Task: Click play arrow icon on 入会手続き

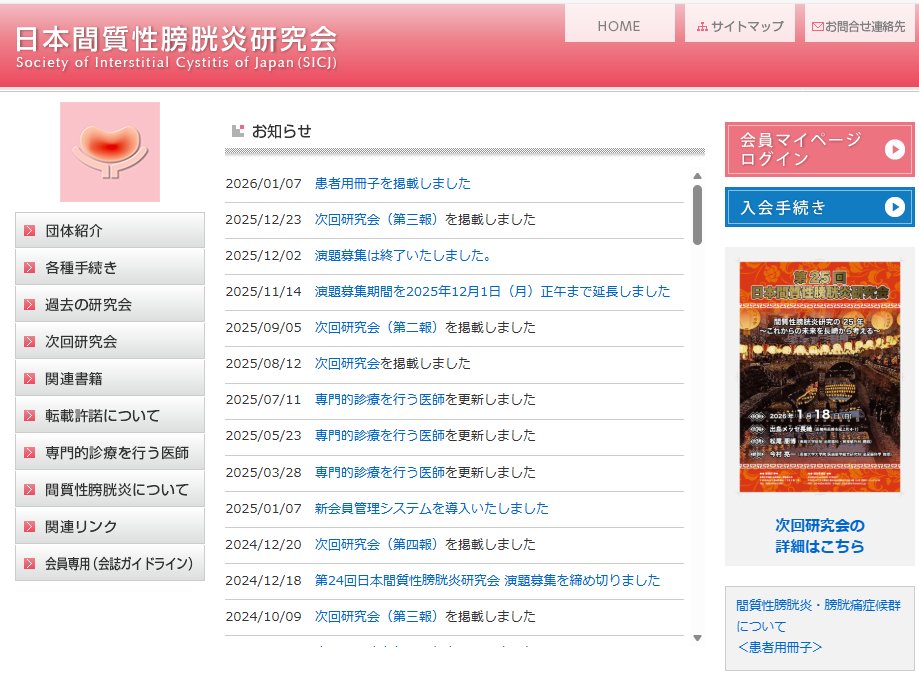Action: pyautogui.click(x=894, y=207)
